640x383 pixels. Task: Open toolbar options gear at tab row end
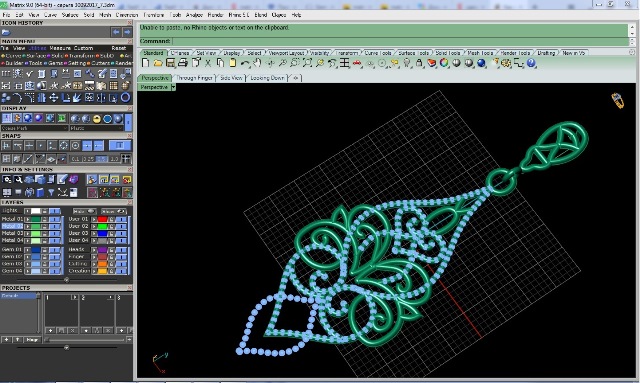632,52
